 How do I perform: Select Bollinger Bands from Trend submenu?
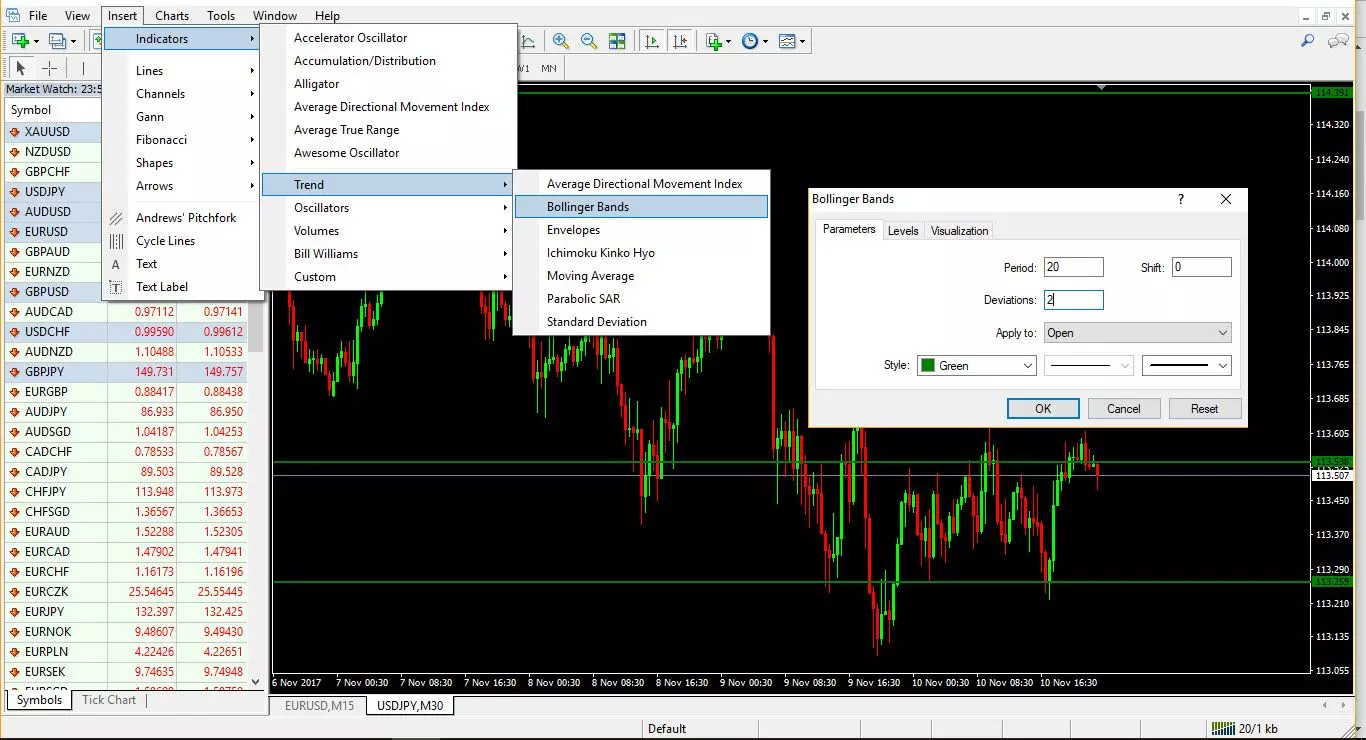(x=641, y=207)
